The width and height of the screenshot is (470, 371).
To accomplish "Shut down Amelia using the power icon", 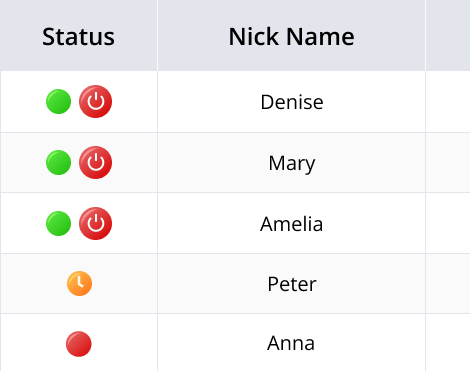I will (x=95, y=223).
